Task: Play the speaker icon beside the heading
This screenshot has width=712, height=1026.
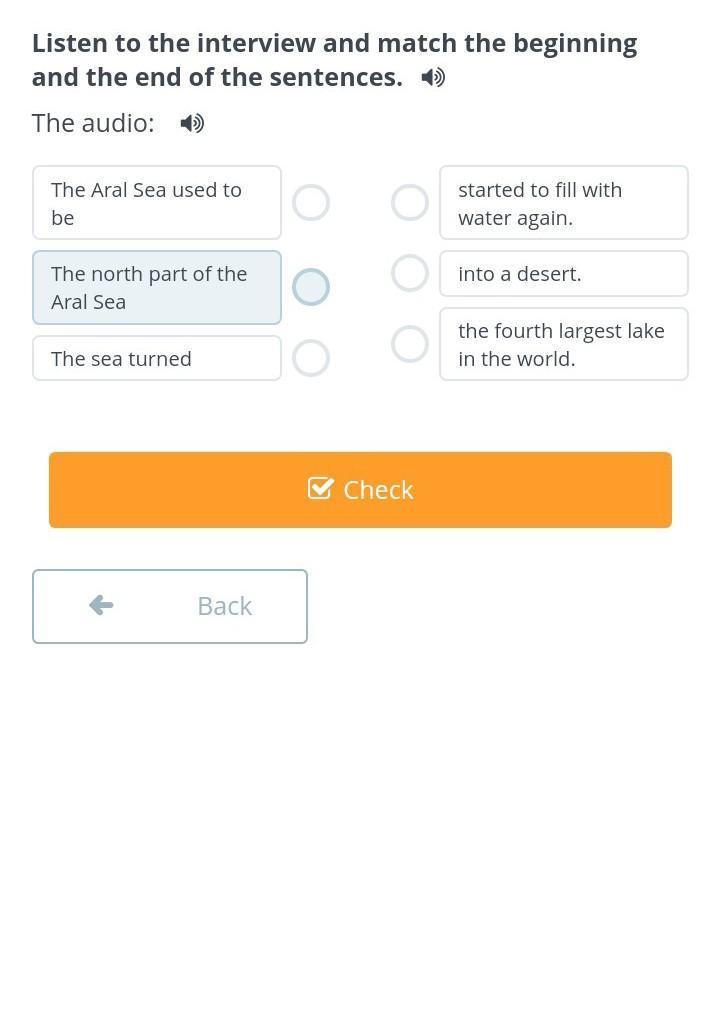Action: click(x=433, y=78)
